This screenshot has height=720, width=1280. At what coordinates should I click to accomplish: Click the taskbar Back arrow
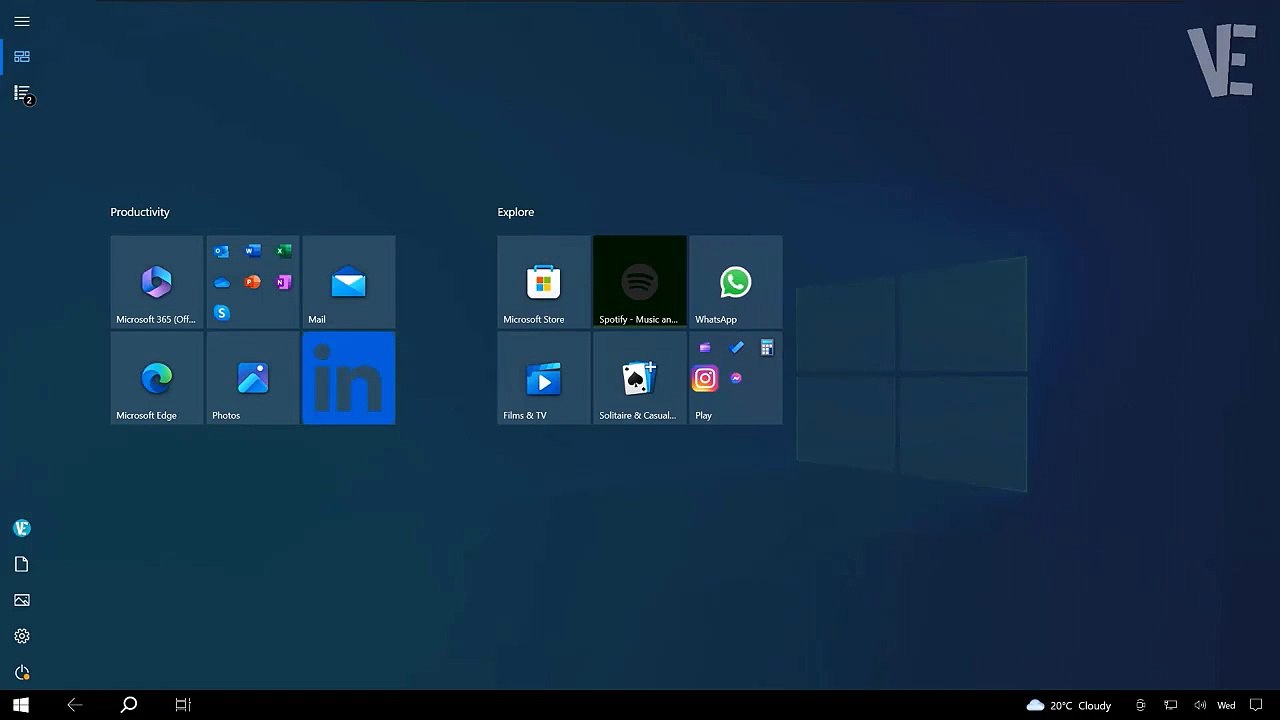pyautogui.click(x=75, y=705)
